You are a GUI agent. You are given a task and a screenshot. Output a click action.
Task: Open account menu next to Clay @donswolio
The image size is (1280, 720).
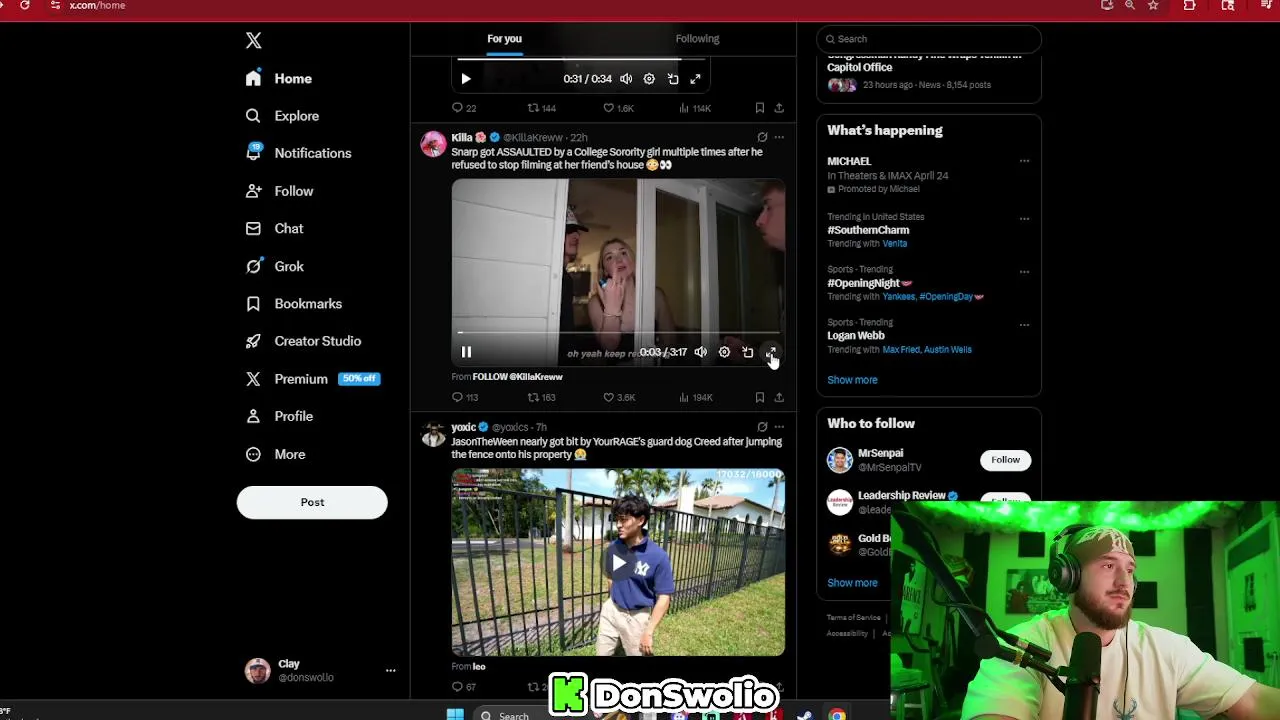390,671
